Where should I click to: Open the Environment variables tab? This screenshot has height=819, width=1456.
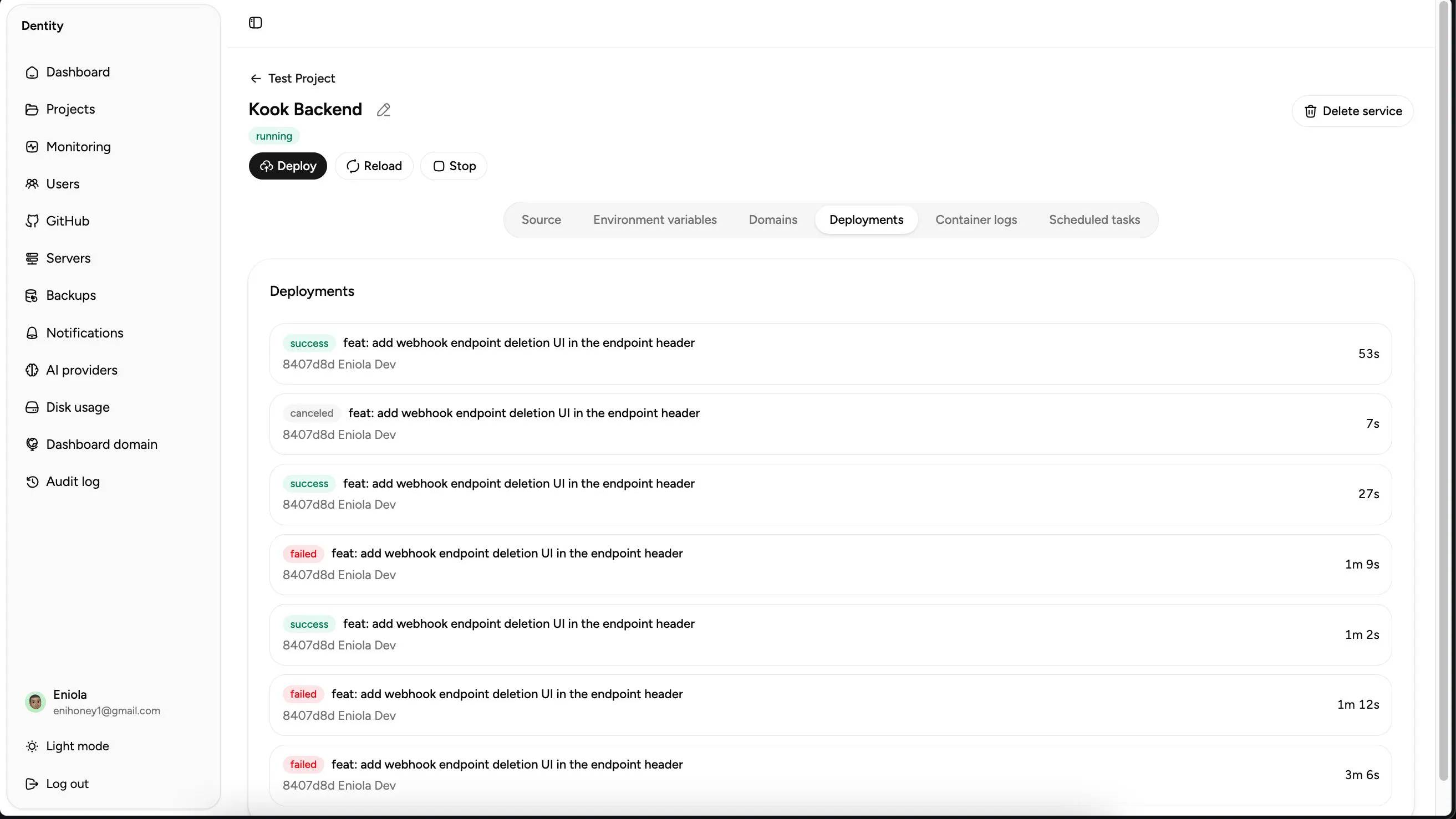[x=654, y=220]
